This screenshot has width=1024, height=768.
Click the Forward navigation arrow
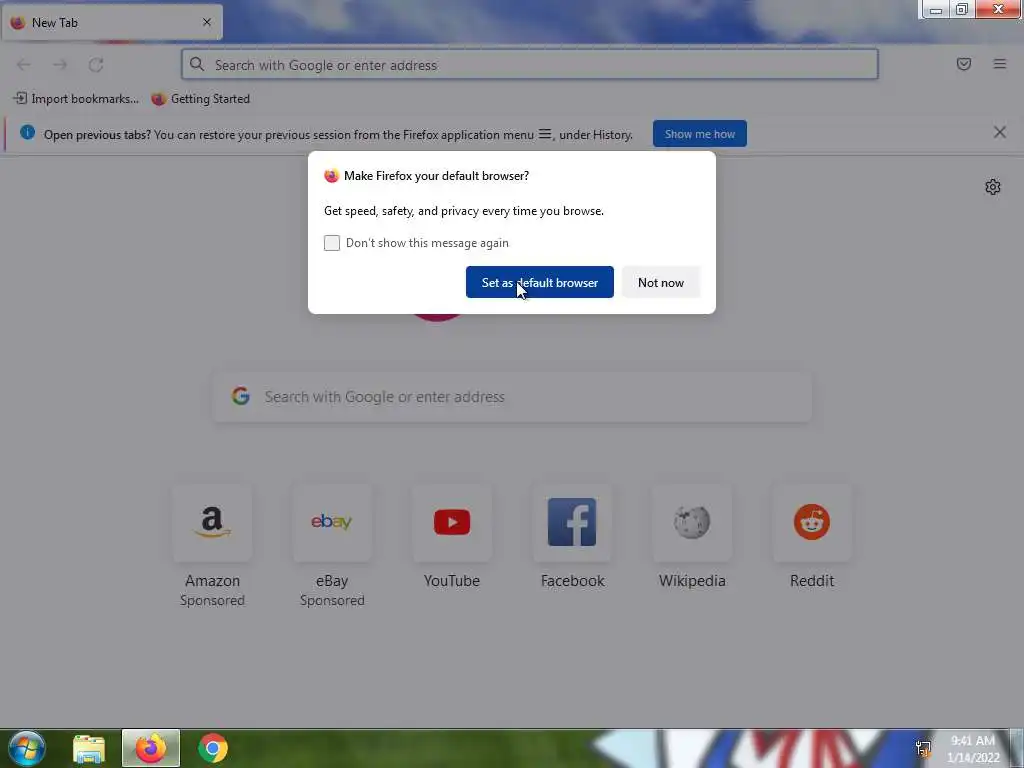pyautogui.click(x=60, y=65)
